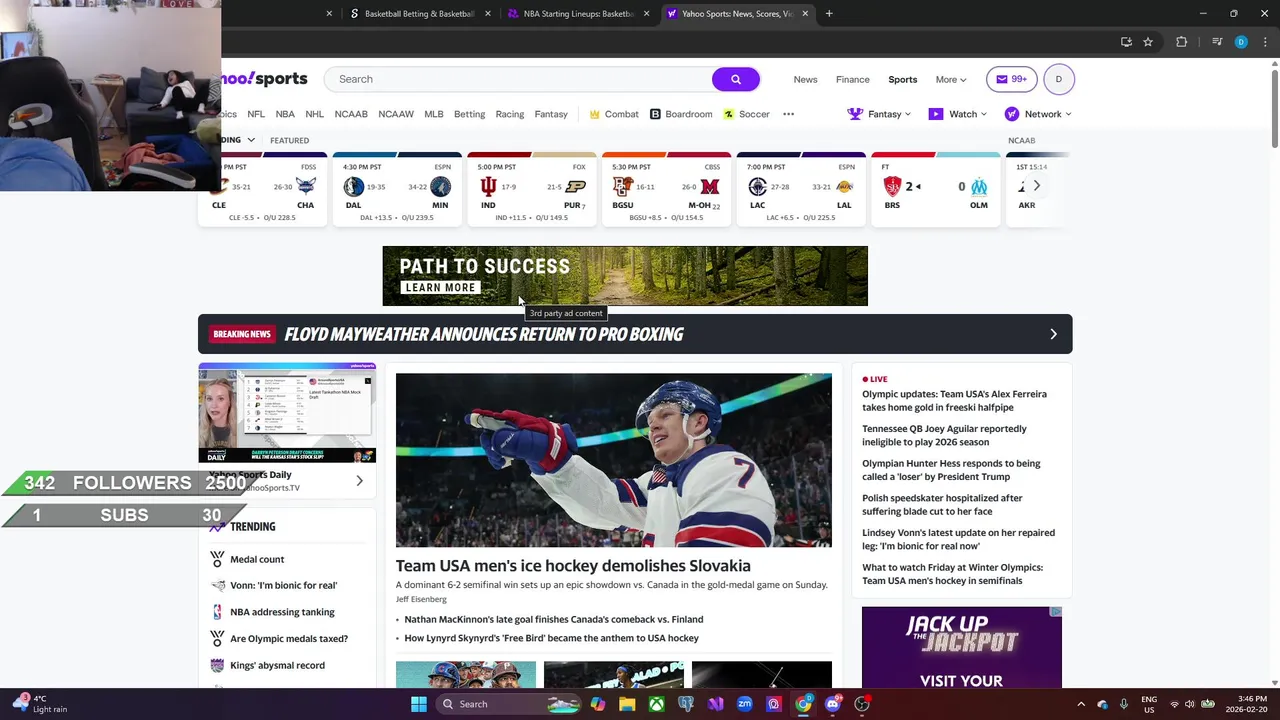The width and height of the screenshot is (1280, 720).
Task: Open the Combat section
Action: (613, 114)
